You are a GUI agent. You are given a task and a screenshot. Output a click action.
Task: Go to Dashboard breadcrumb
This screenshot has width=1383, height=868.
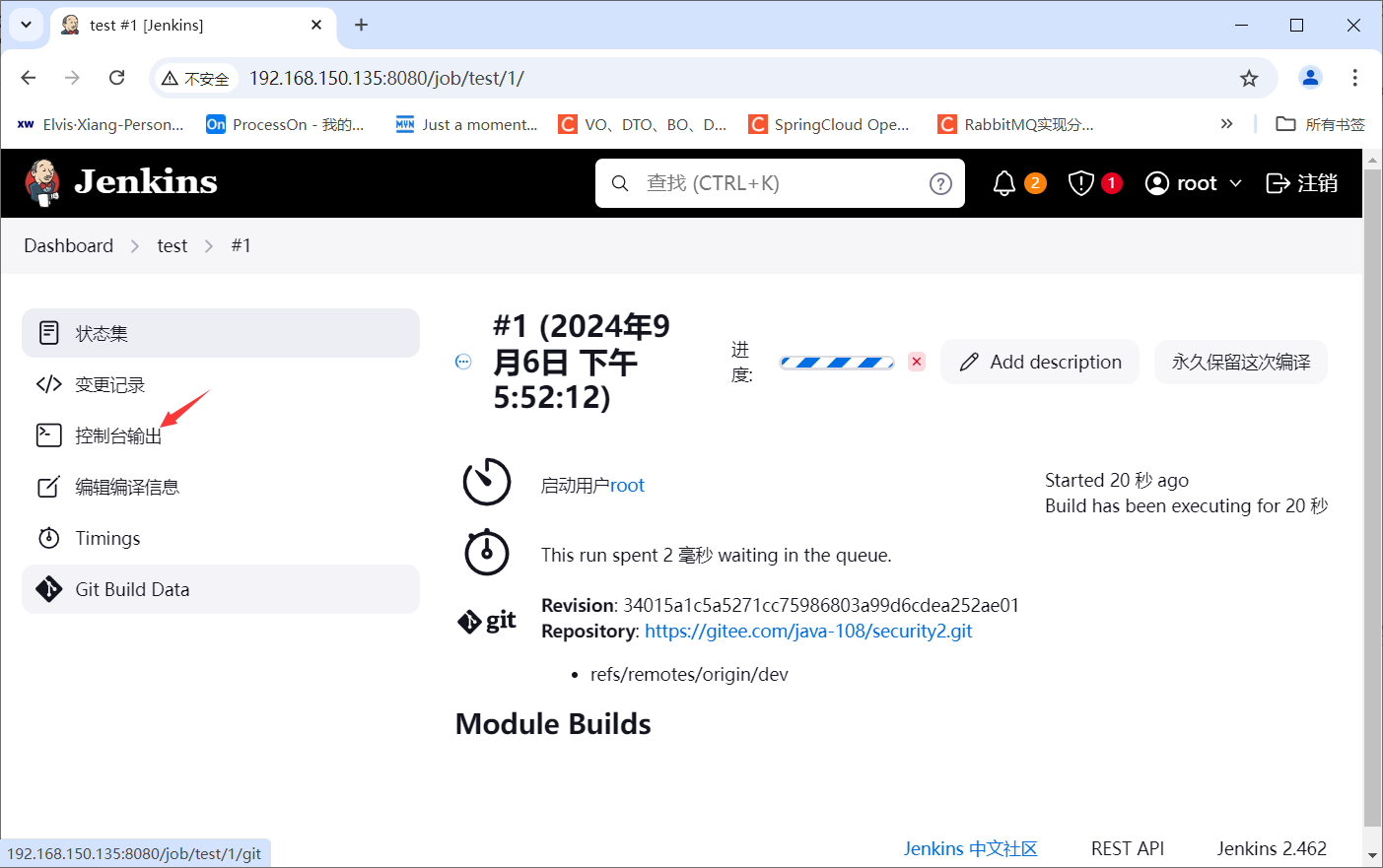[x=69, y=246]
